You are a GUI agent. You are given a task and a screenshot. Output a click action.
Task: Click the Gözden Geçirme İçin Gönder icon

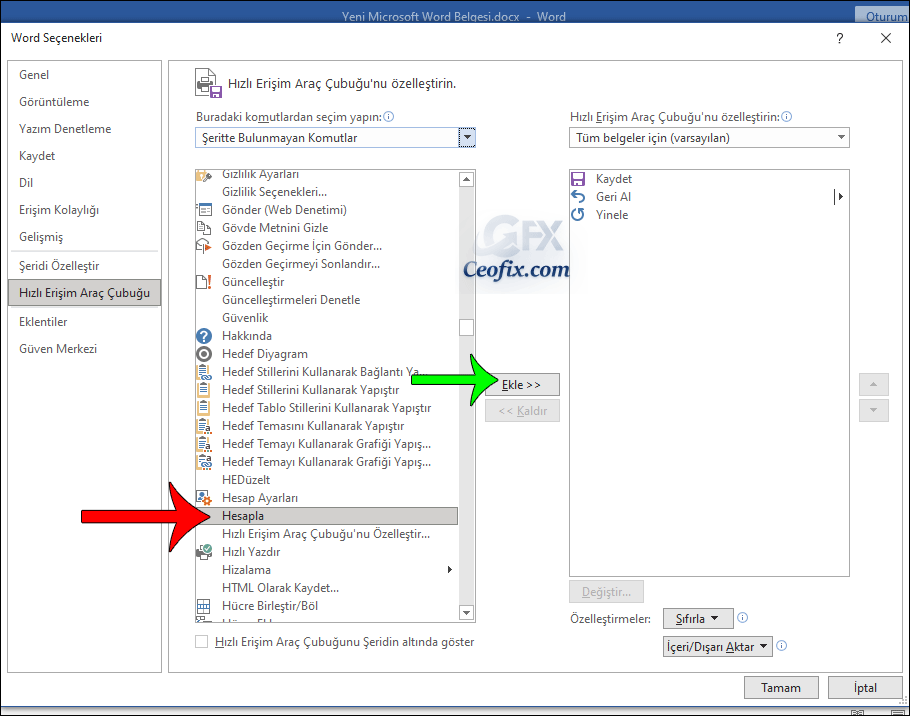(204, 246)
